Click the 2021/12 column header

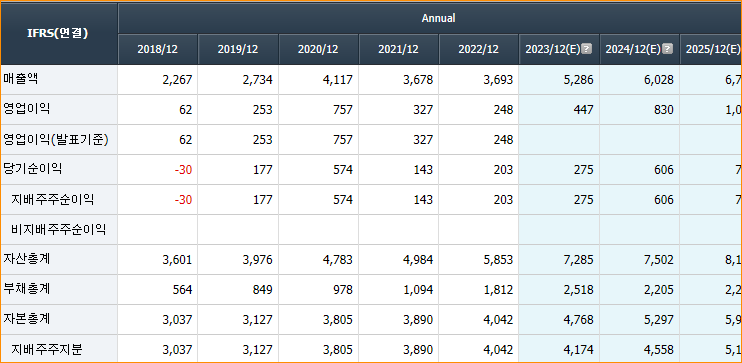pyautogui.click(x=398, y=49)
